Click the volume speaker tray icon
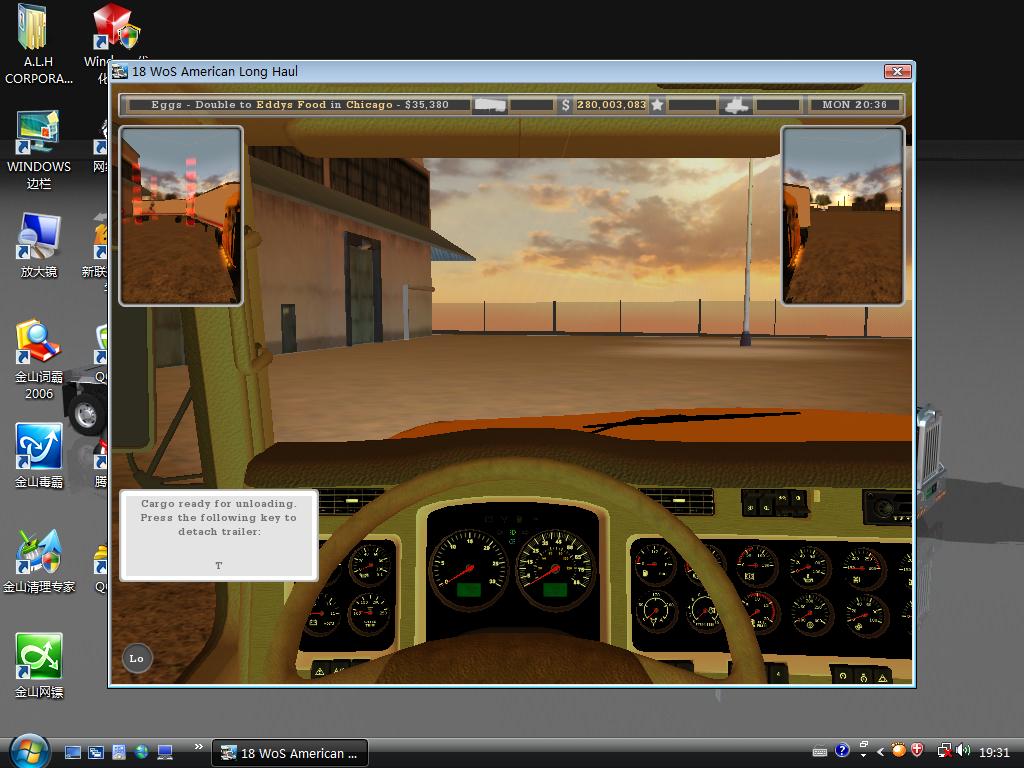The height and width of the screenshot is (768, 1024). [x=963, y=751]
